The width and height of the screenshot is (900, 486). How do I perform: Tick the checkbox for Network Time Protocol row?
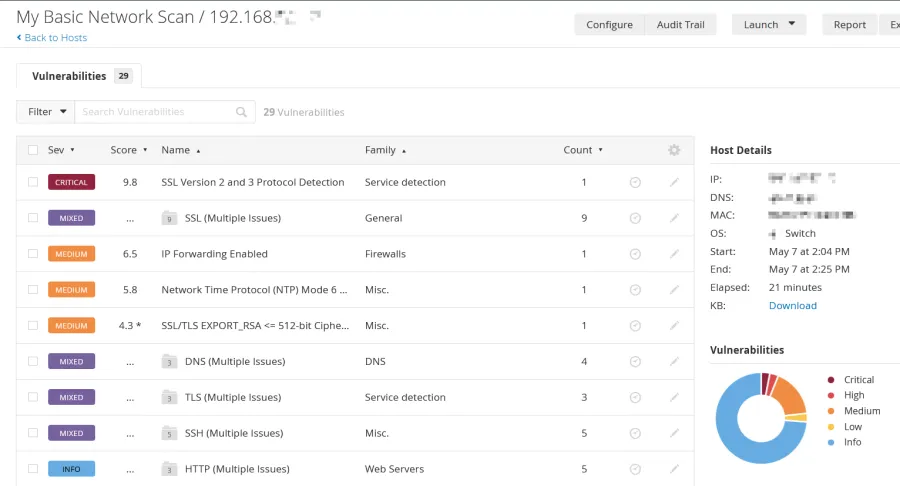click(x=33, y=290)
